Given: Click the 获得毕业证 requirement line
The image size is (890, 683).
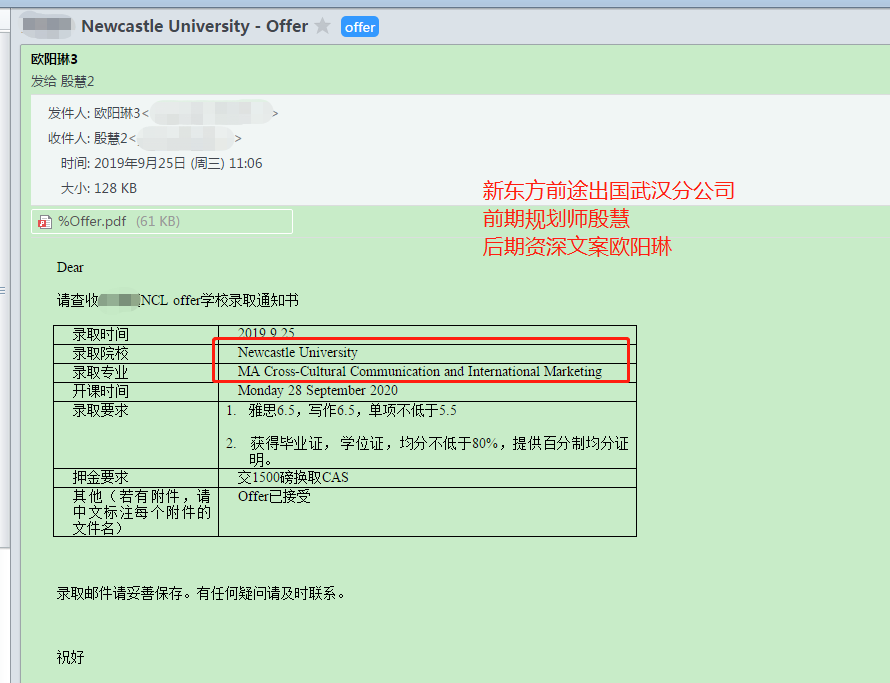Looking at the screenshot, I should pyautogui.click(x=427, y=451).
